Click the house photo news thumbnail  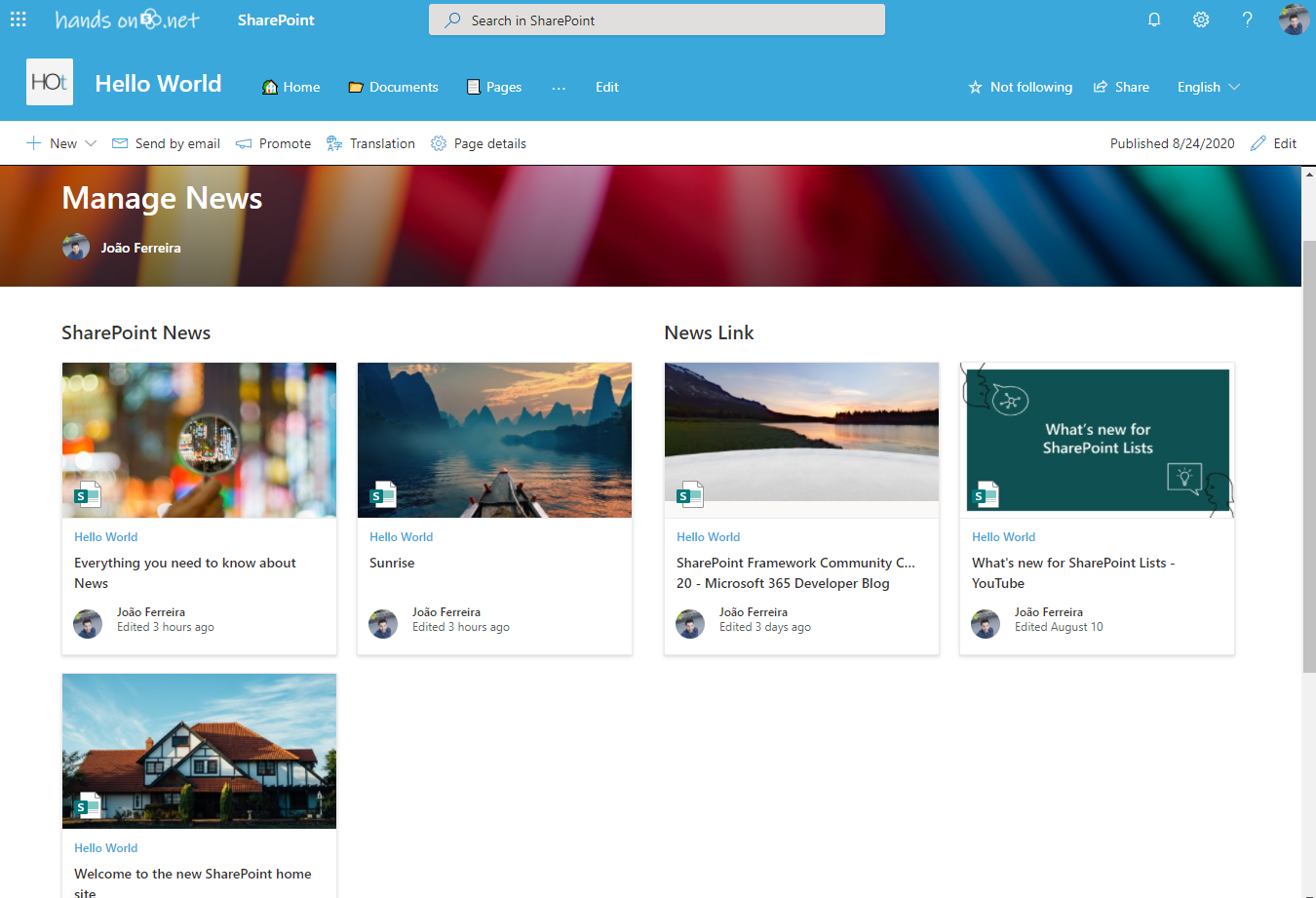199,751
